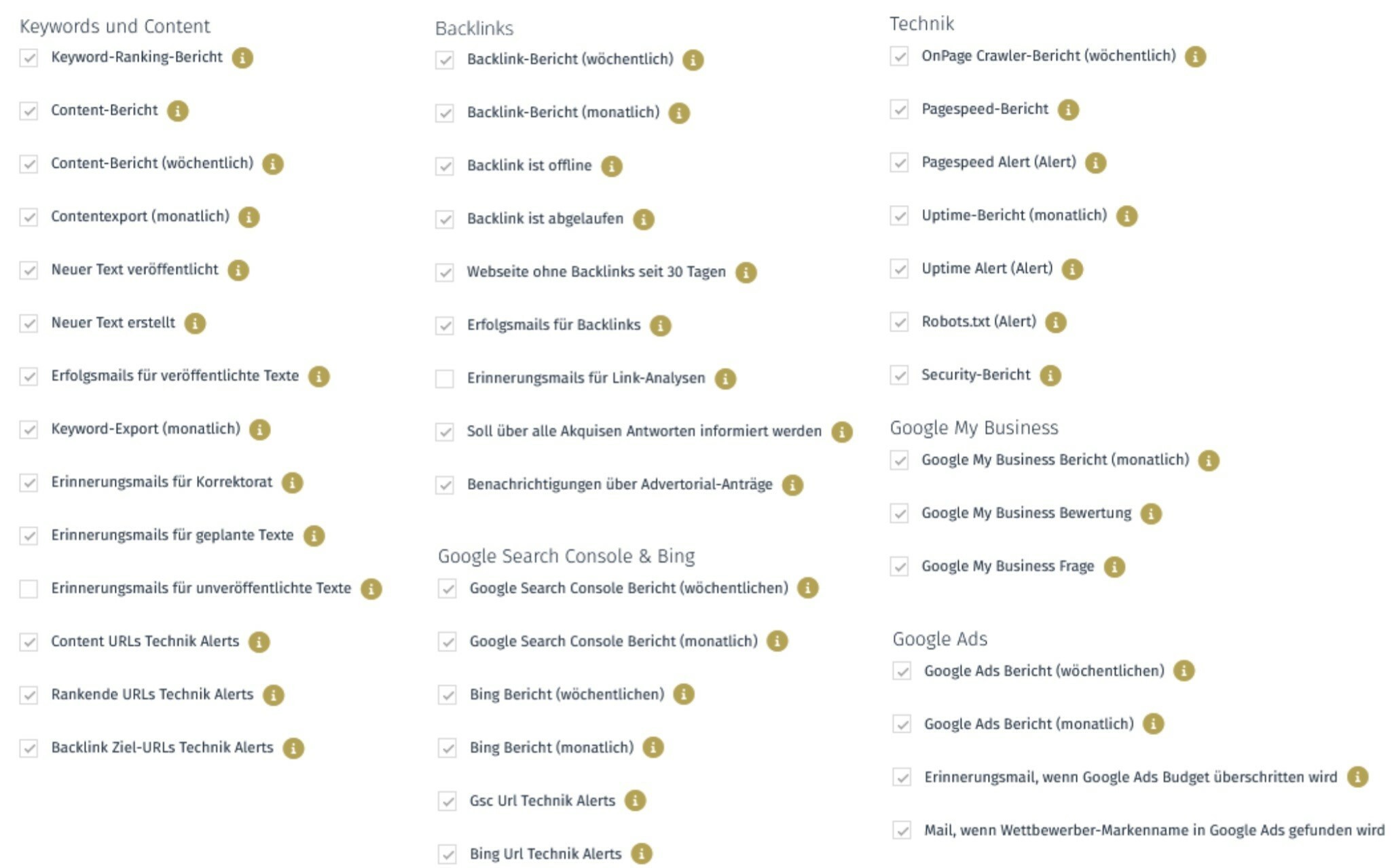
Task: Check Erinnerungsmails für Link-Analysen checkbox
Action: 445,379
